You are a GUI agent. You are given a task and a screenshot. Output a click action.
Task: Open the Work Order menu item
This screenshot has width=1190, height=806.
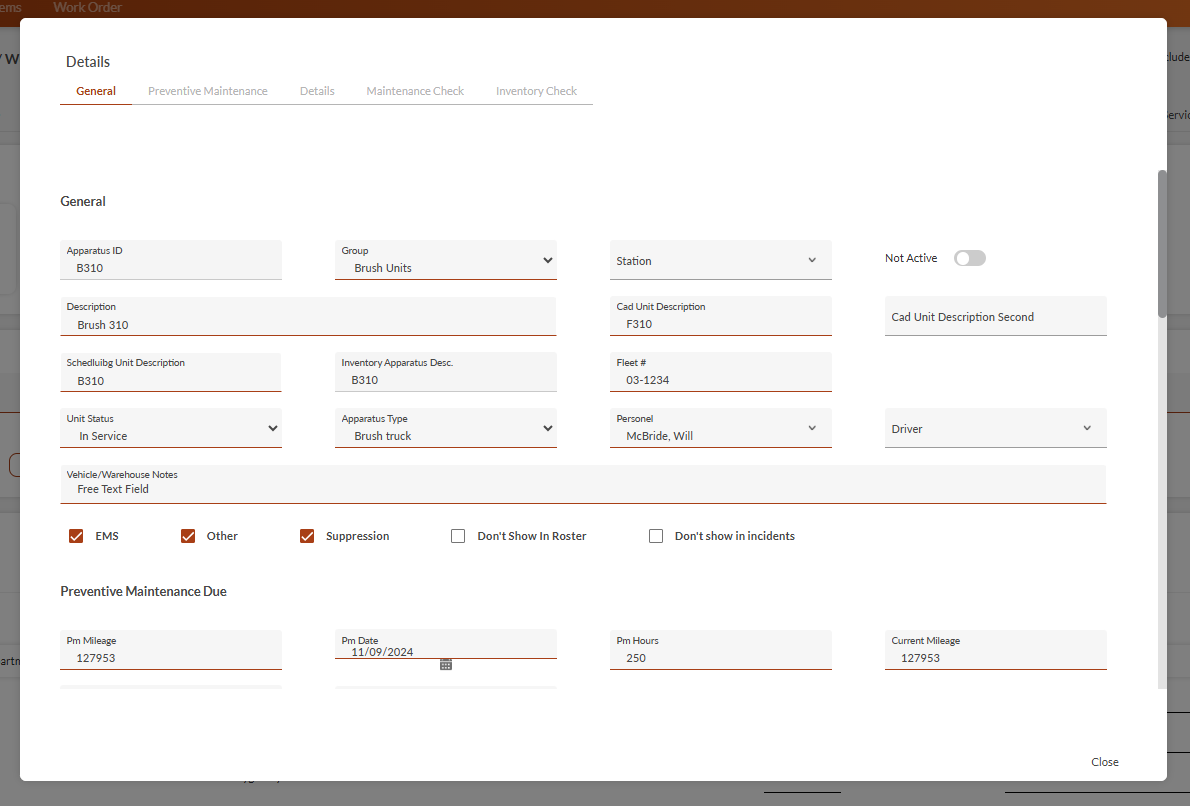point(88,8)
